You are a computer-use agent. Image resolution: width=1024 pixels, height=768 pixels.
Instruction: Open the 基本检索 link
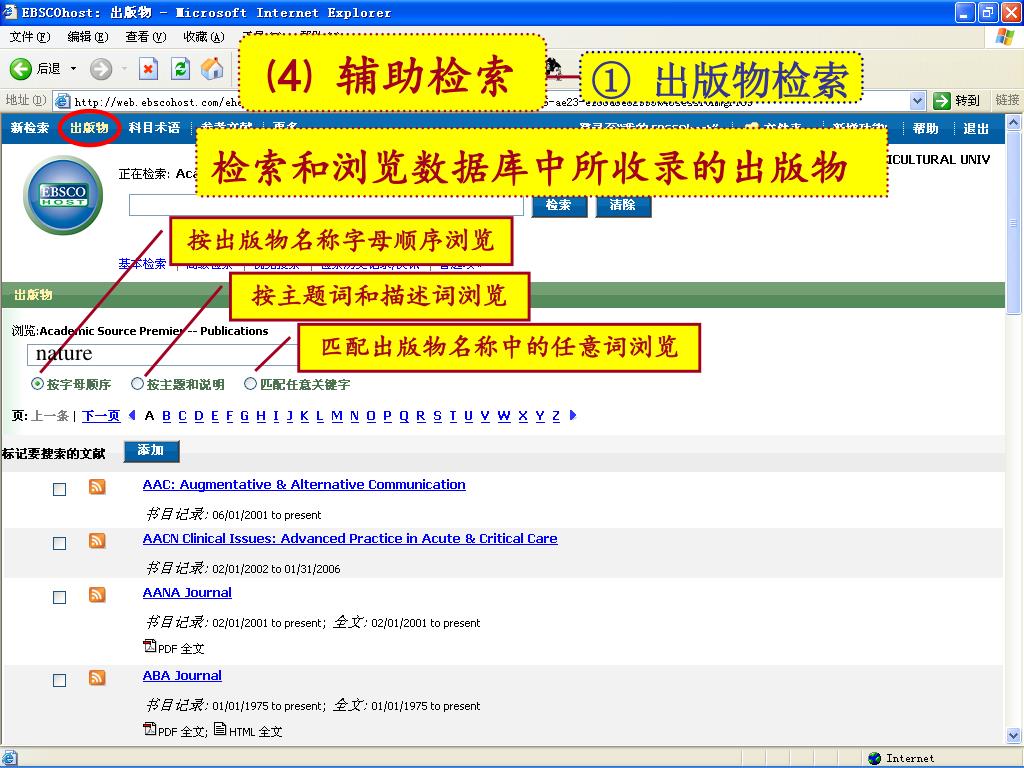(x=142, y=264)
